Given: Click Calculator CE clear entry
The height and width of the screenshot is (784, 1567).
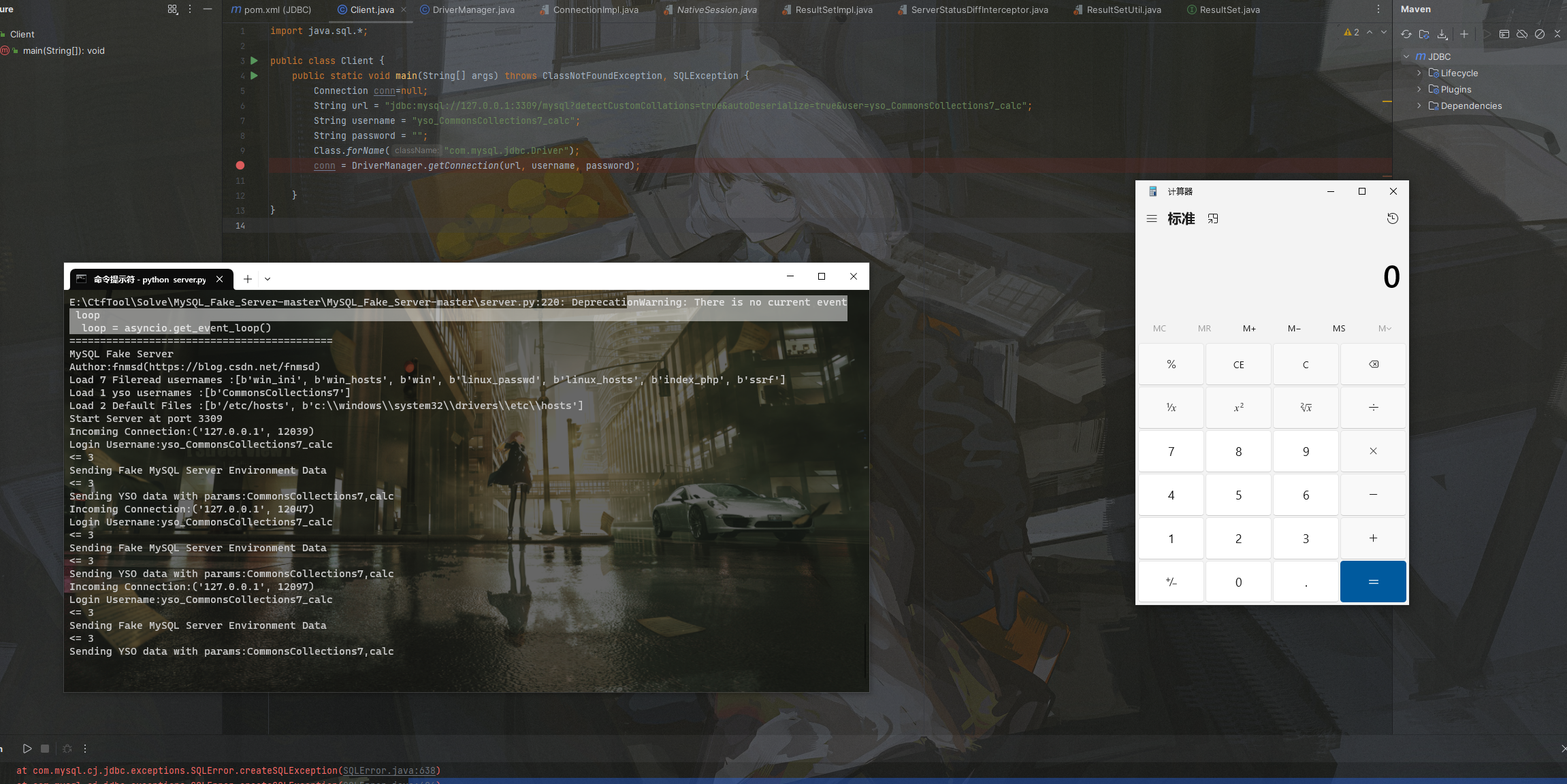Looking at the screenshot, I should click(1238, 365).
